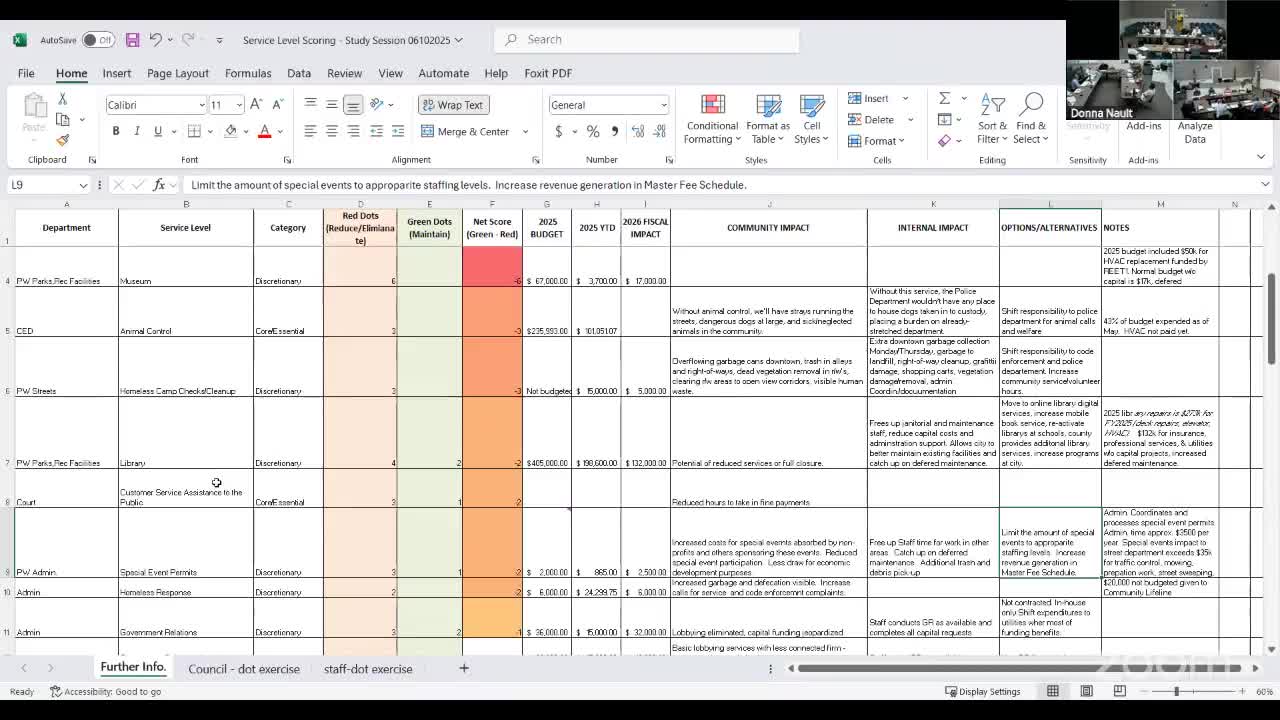Open the Name Box dropdown
1280x720 pixels.
[x=82, y=185]
